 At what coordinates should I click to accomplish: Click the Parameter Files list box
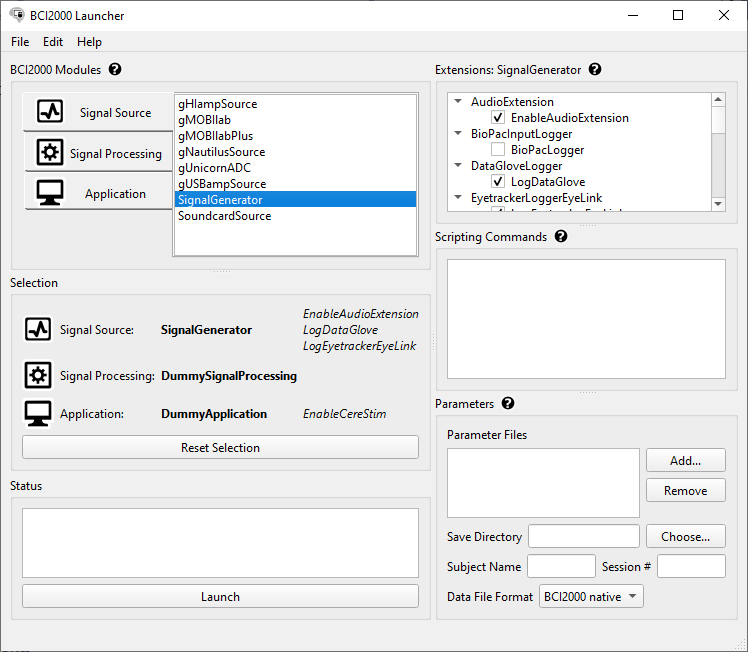click(x=543, y=483)
